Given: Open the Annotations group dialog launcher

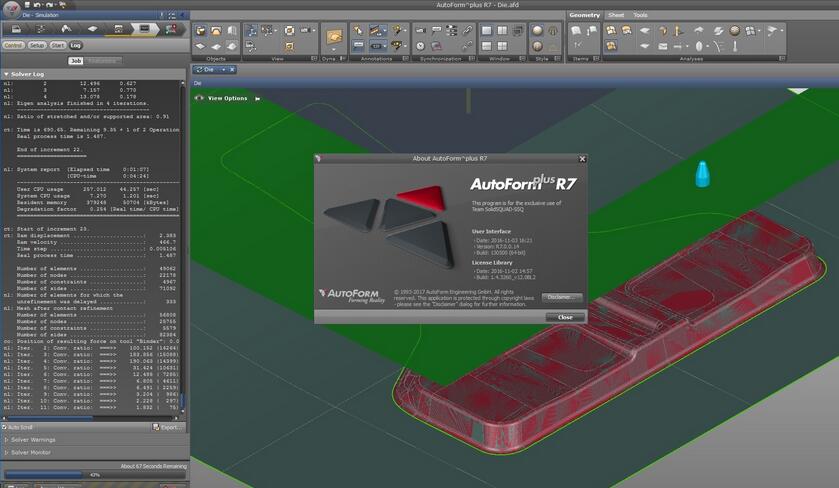Looking at the screenshot, I should pyautogui.click(x=406, y=58).
